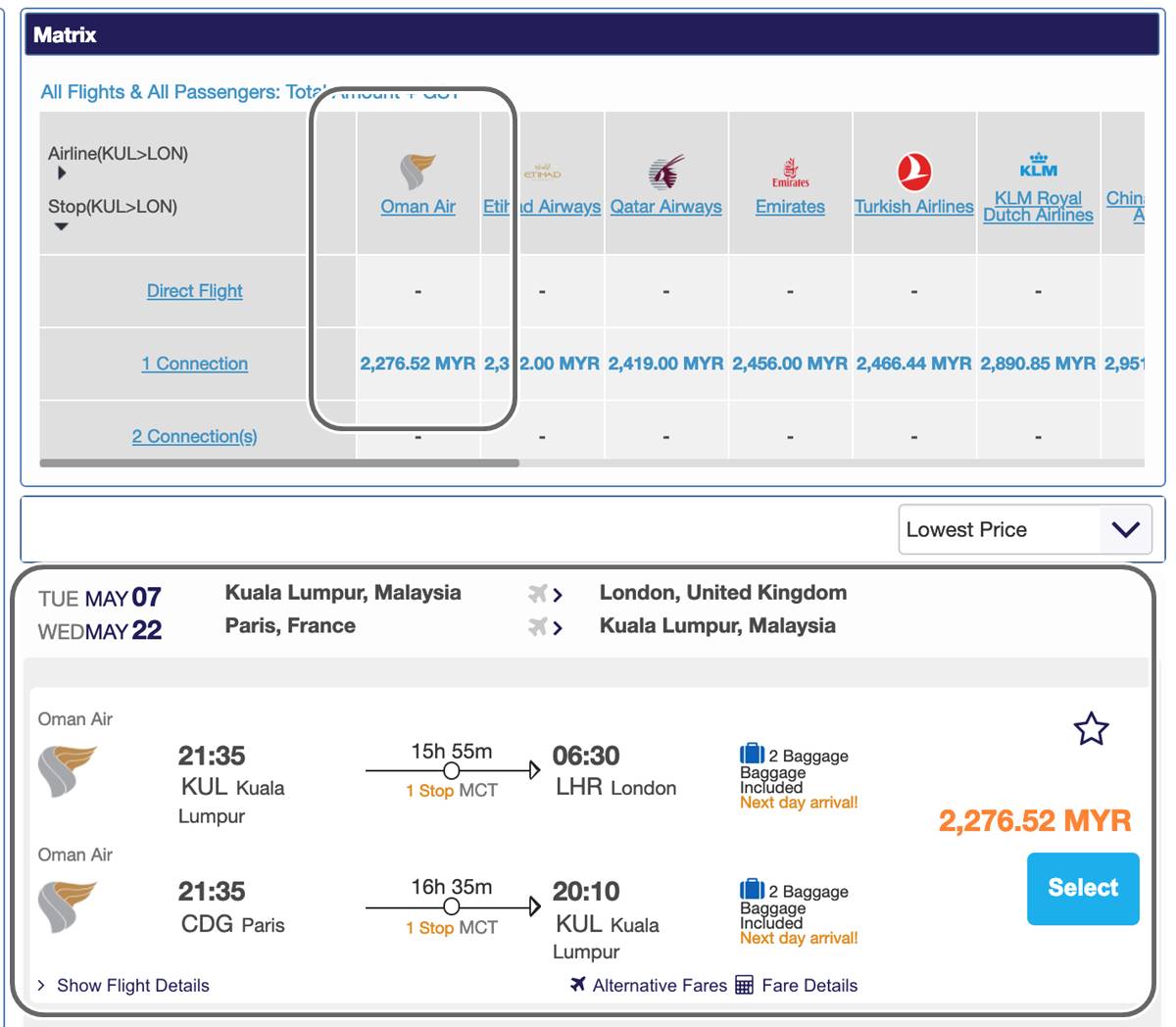Open the Etihad Airways link
1176x1027 pixels.
click(542, 207)
